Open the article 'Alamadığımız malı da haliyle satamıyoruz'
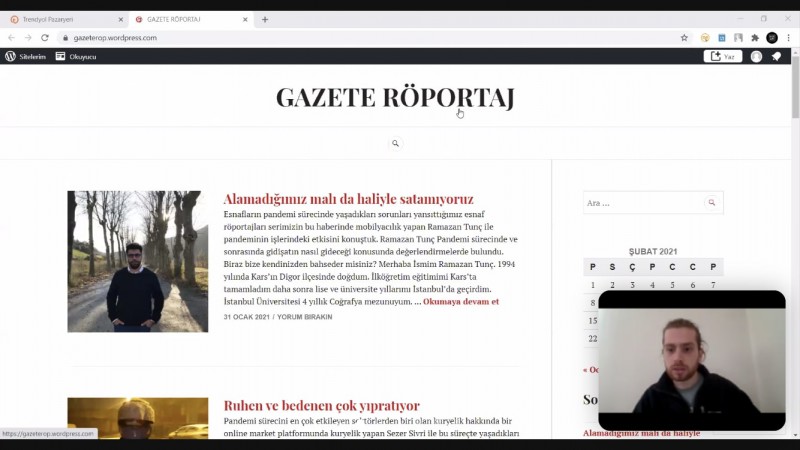Image resolution: width=800 pixels, height=450 pixels. [348, 199]
